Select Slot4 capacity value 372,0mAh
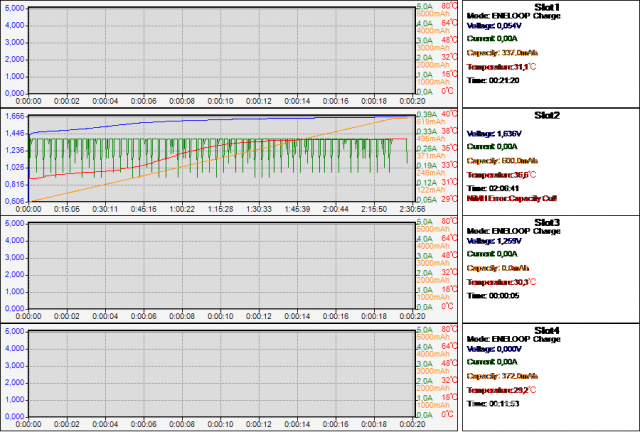Image resolution: width=640 pixels, height=432 pixels. point(502,376)
